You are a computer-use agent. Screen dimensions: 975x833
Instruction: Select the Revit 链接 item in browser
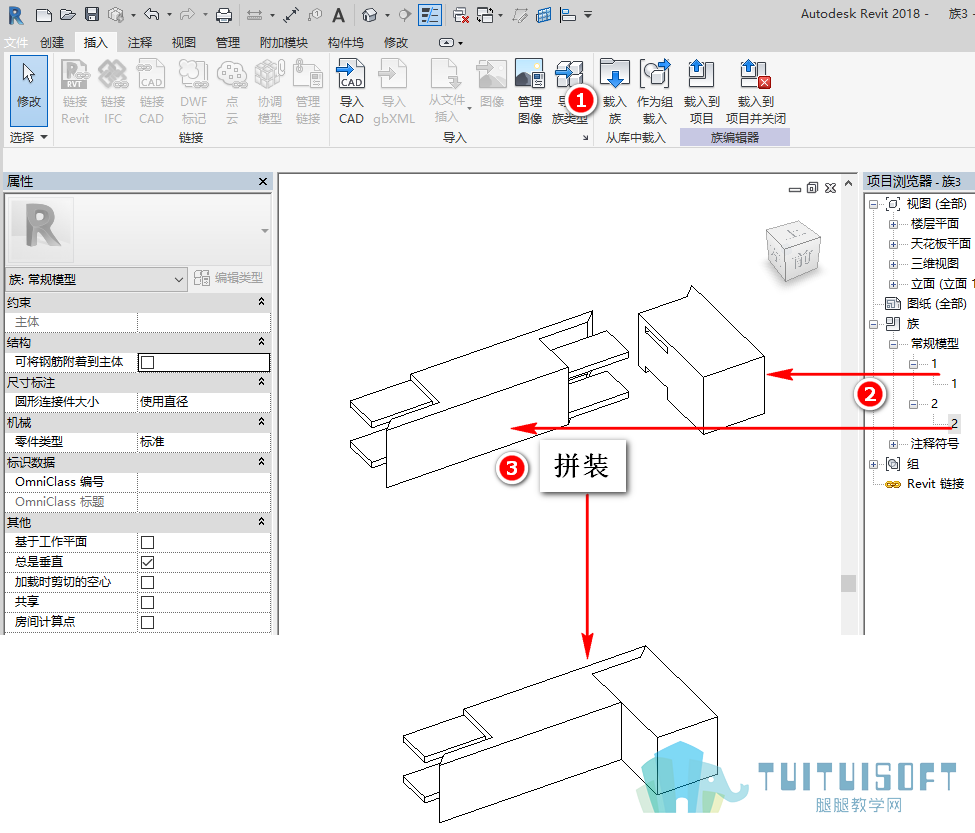tap(935, 484)
